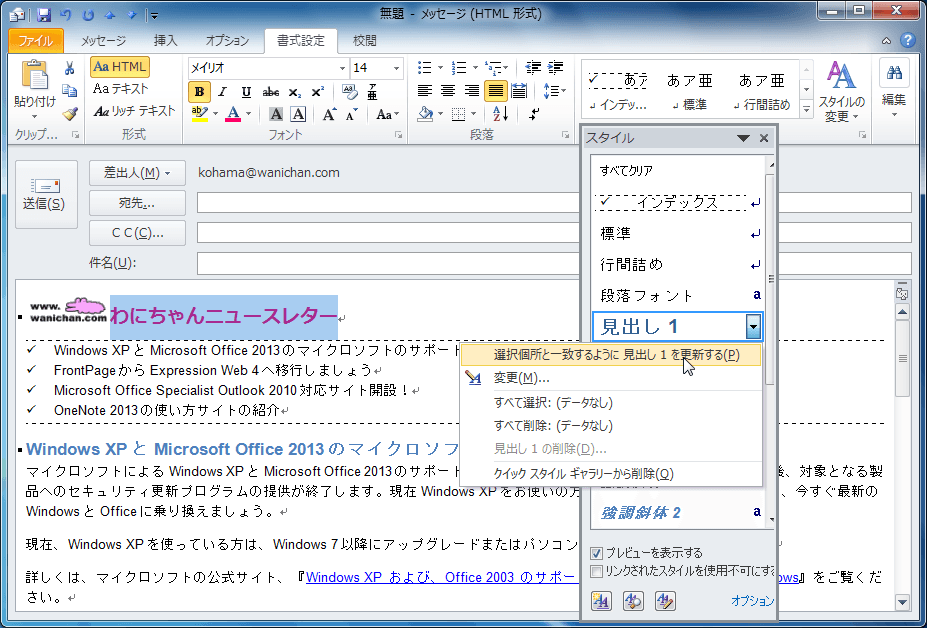Select the リッチ テキスト format

[x=134, y=111]
